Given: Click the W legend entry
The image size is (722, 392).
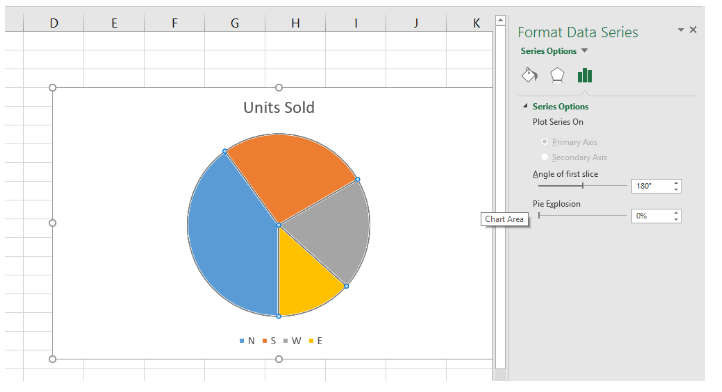Looking at the screenshot, I should pos(292,341).
